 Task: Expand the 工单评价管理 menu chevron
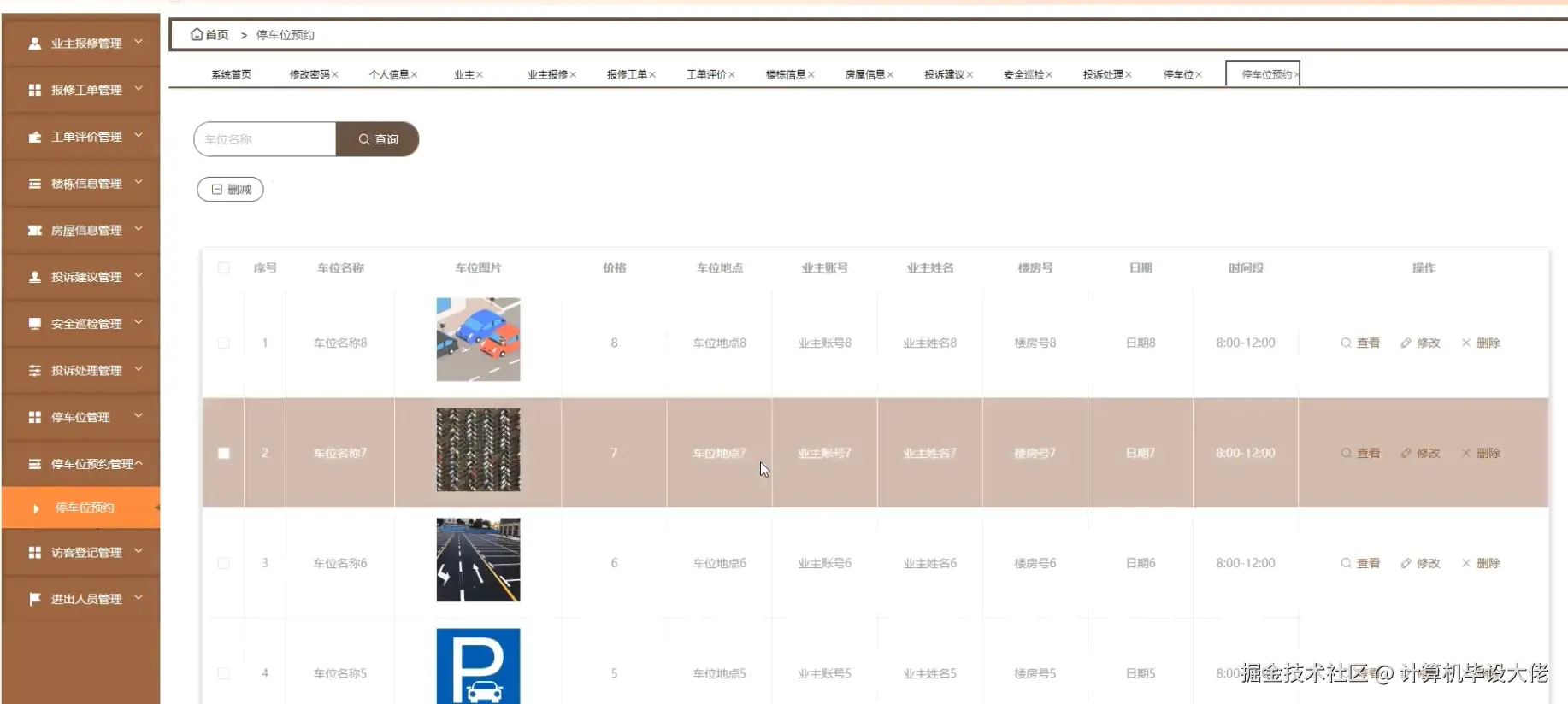(139, 136)
